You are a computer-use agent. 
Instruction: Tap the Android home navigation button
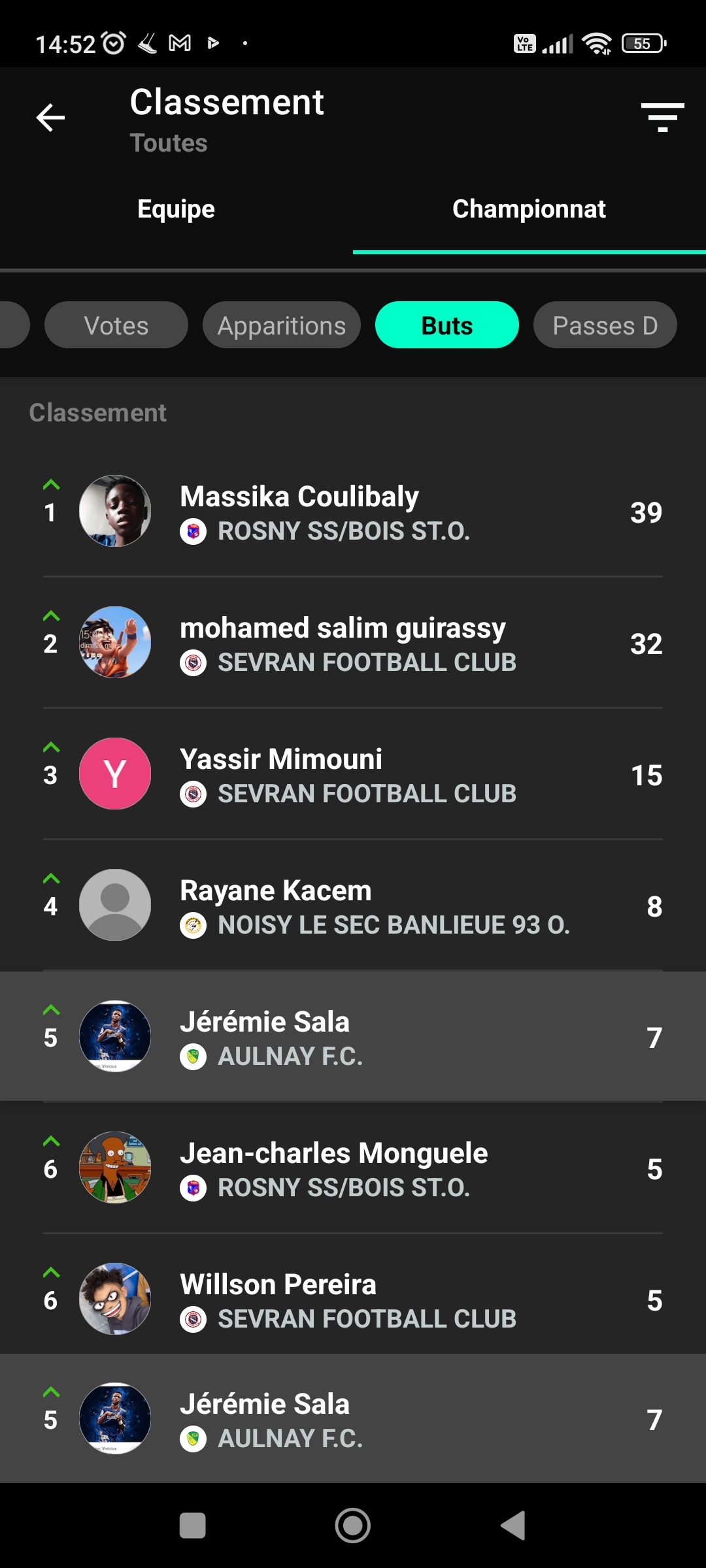(353, 1526)
